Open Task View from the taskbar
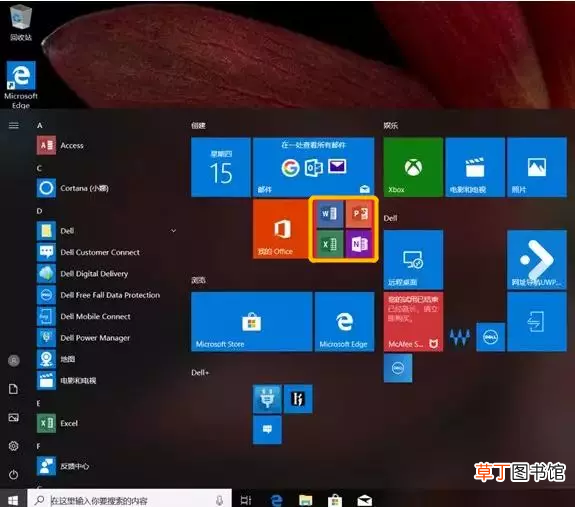 click(x=246, y=500)
